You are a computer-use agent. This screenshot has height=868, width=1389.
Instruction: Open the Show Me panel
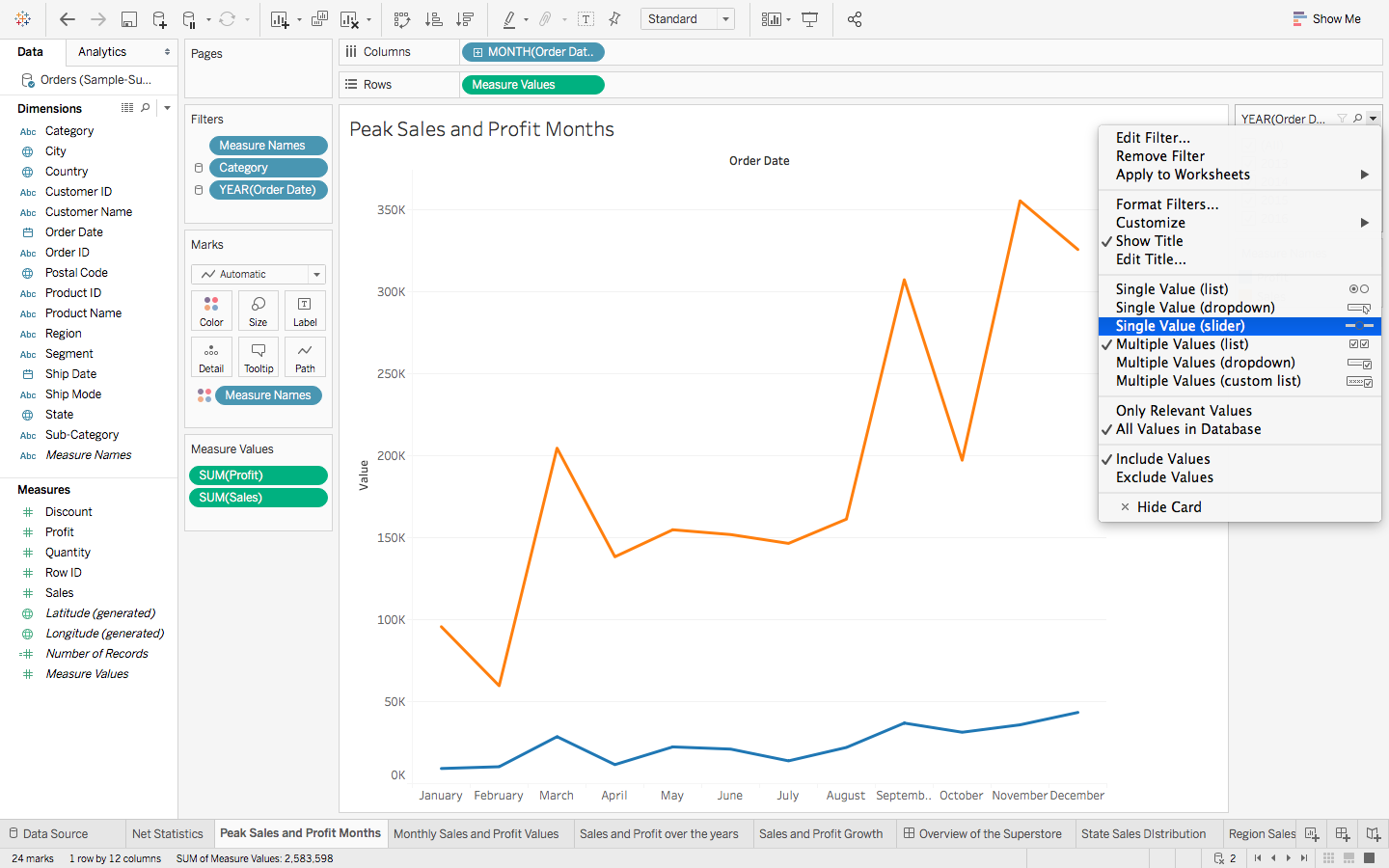point(1327,18)
